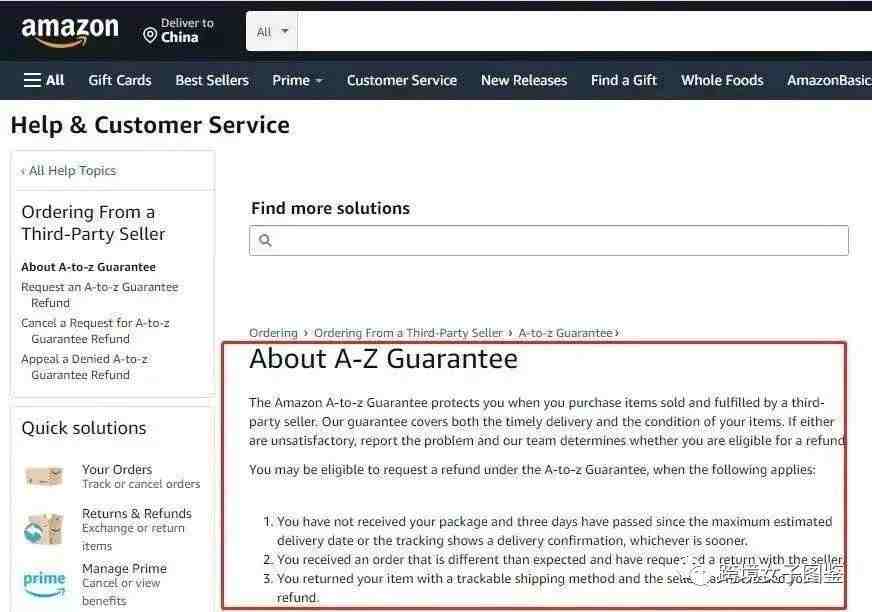
Task: Open Customer Service nav item
Action: (x=402, y=80)
